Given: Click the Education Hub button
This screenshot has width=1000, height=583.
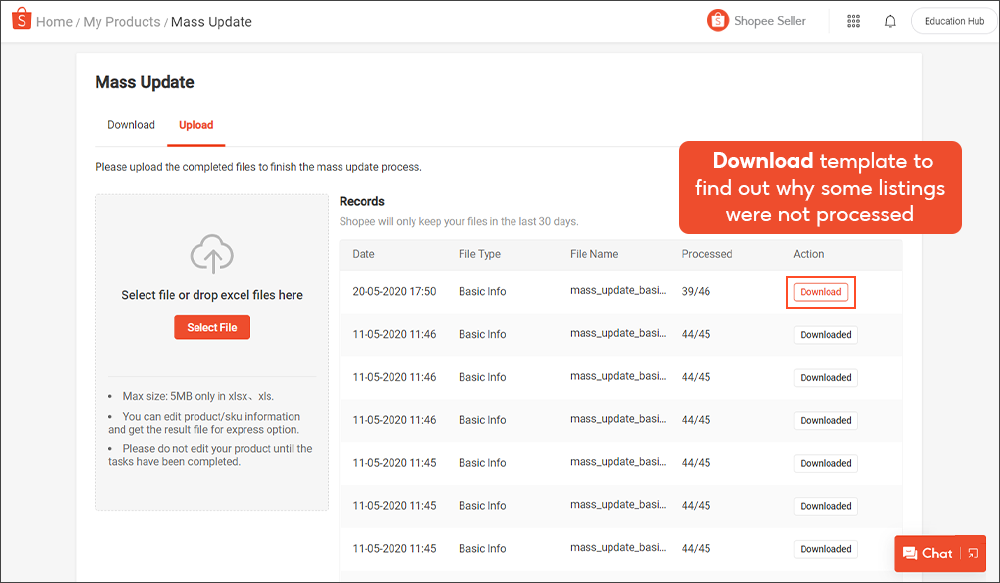Looking at the screenshot, I should pos(953,20).
